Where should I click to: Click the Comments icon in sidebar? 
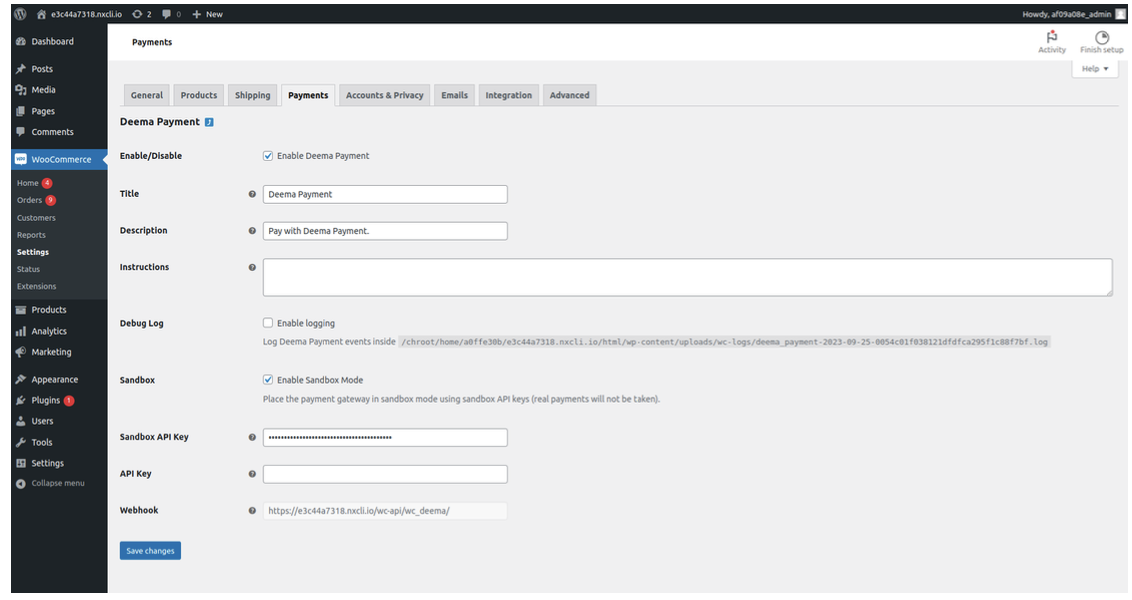point(21,131)
